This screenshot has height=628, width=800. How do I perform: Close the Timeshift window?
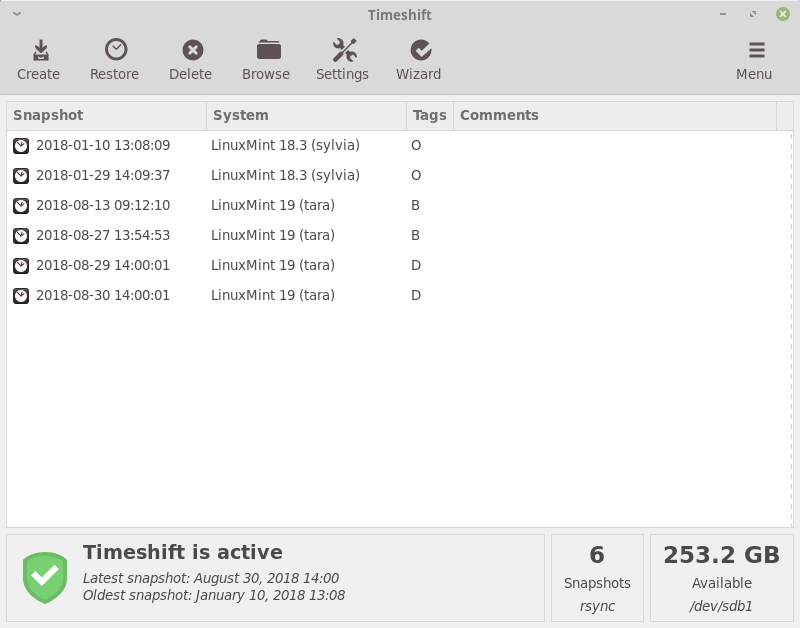click(783, 14)
